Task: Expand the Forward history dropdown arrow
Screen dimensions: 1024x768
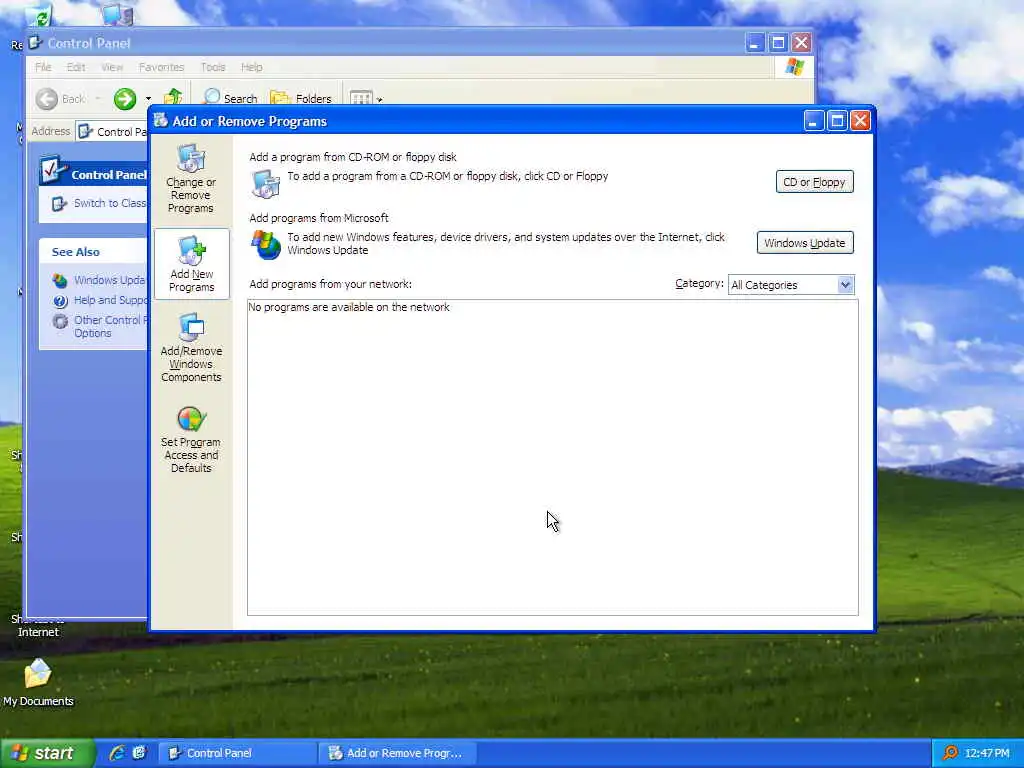Action: point(148,99)
